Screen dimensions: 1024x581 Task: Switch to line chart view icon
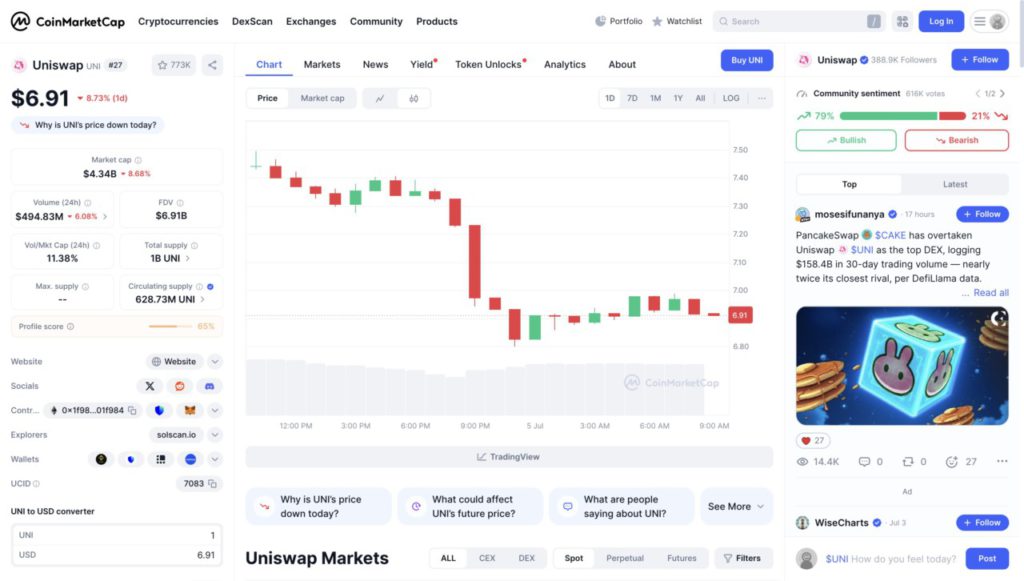click(380, 98)
